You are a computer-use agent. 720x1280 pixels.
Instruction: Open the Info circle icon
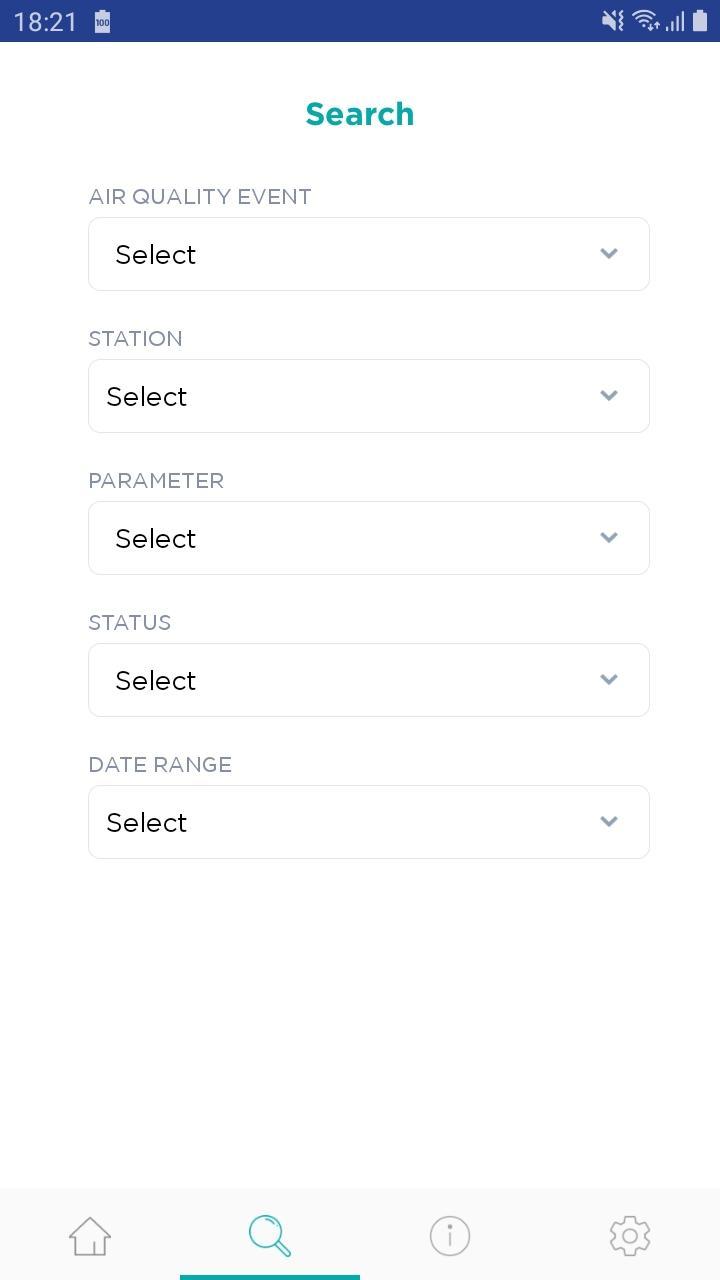click(x=450, y=1236)
